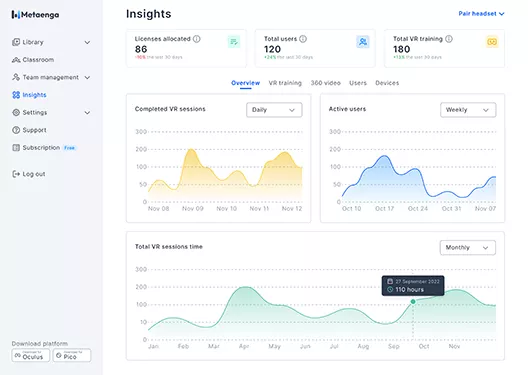The width and height of the screenshot is (528, 375).
Task: Click the Free subscription badge
Action: [x=69, y=148]
